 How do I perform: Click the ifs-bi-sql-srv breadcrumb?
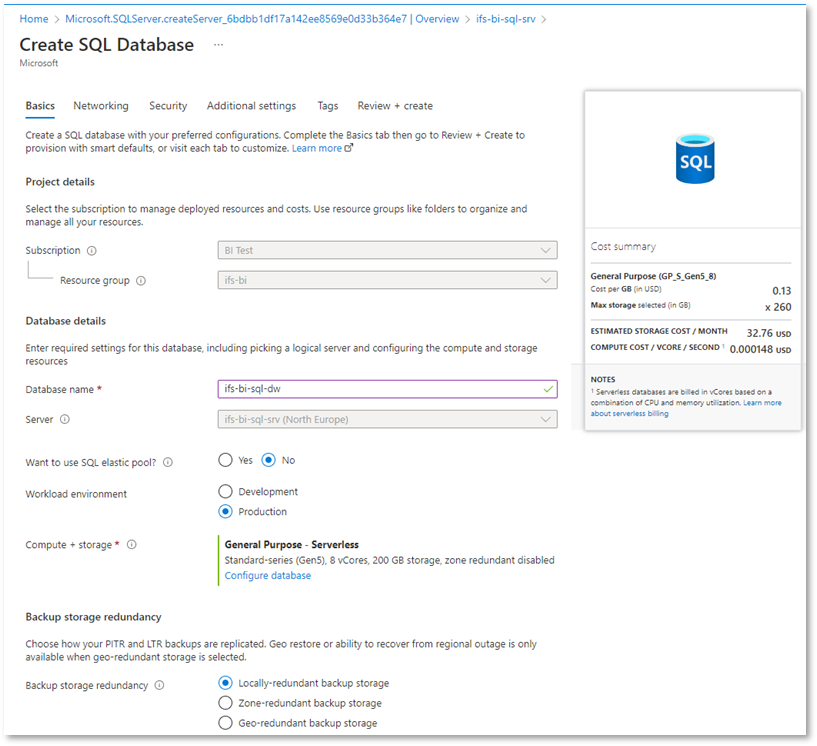click(x=505, y=19)
